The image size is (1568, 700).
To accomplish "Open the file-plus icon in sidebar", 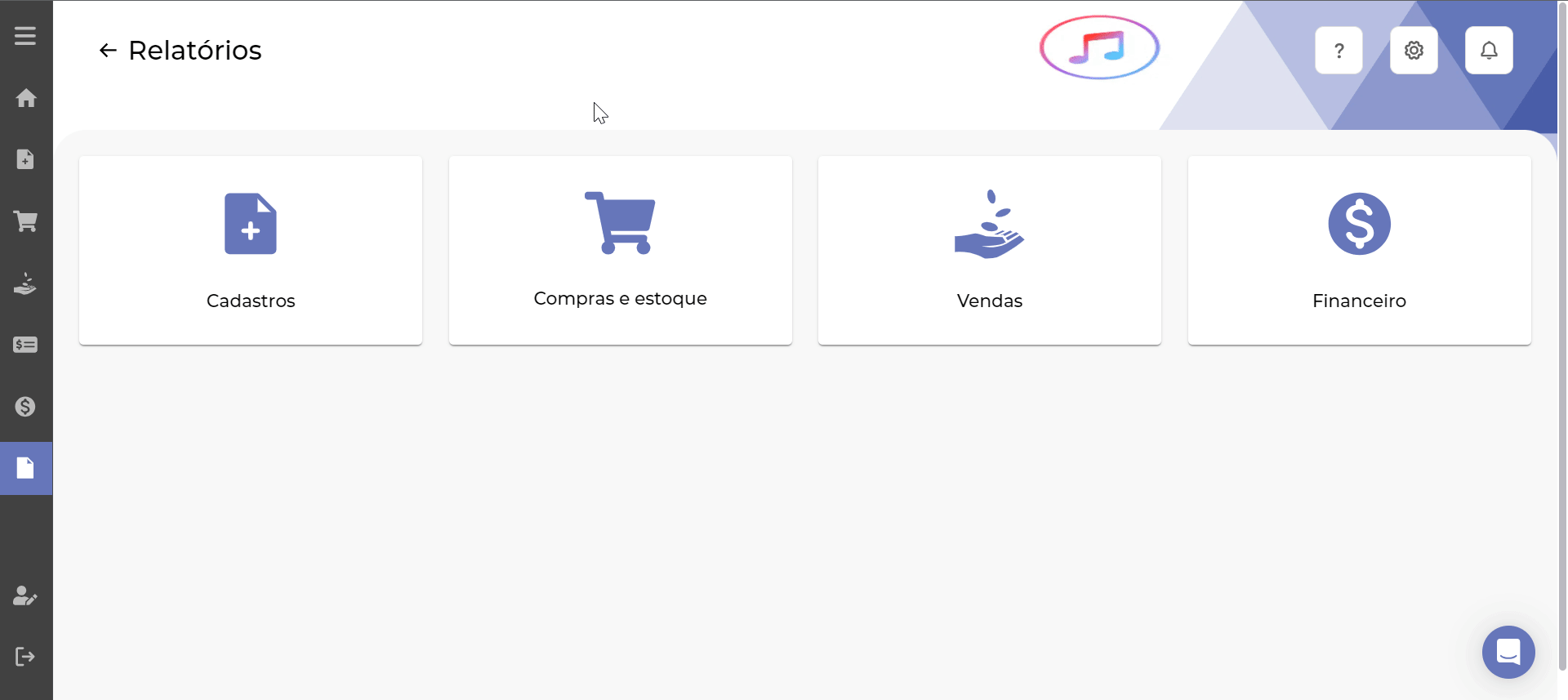I will (25, 159).
